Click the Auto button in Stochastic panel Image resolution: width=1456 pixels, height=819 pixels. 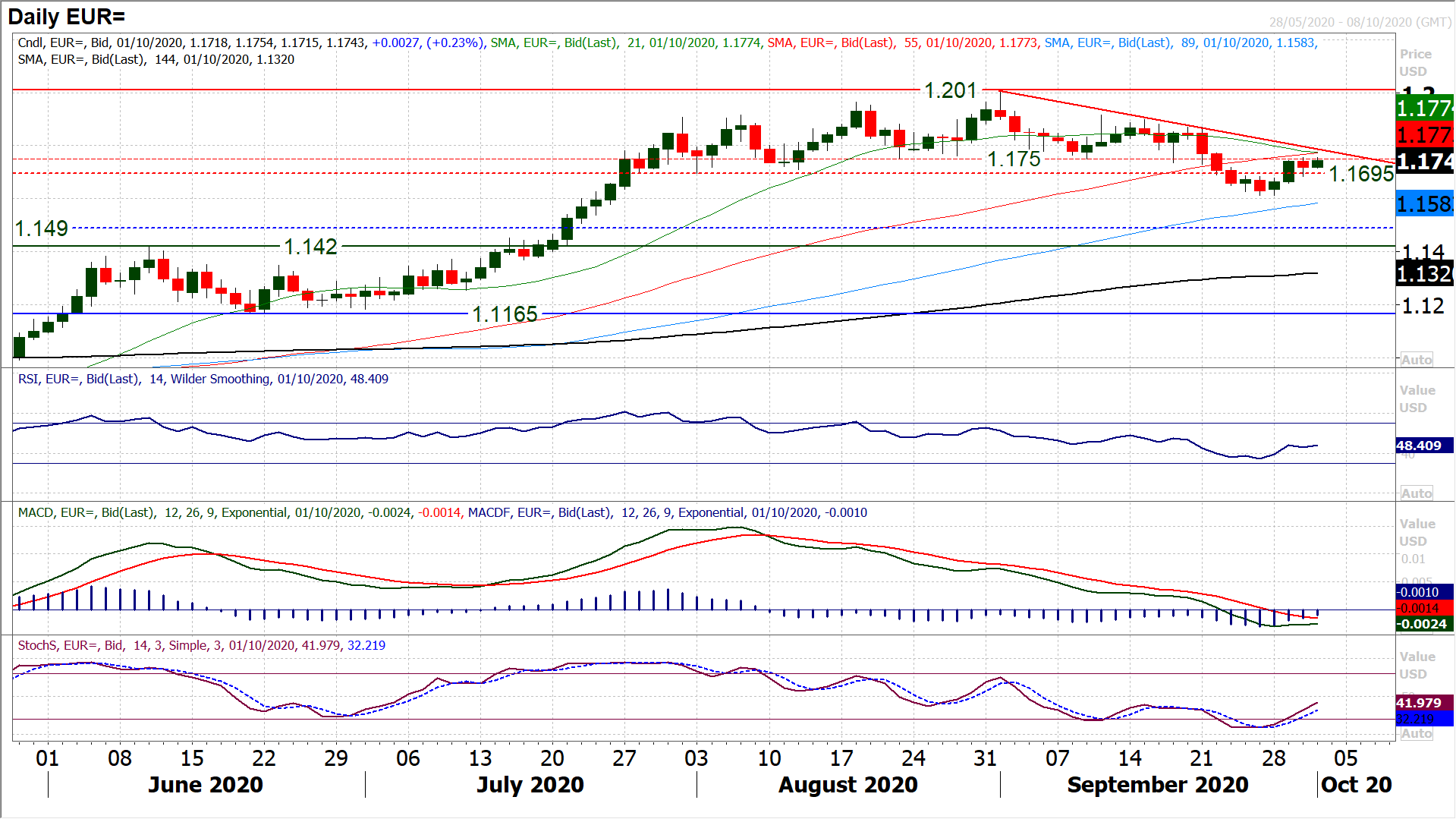point(1416,734)
